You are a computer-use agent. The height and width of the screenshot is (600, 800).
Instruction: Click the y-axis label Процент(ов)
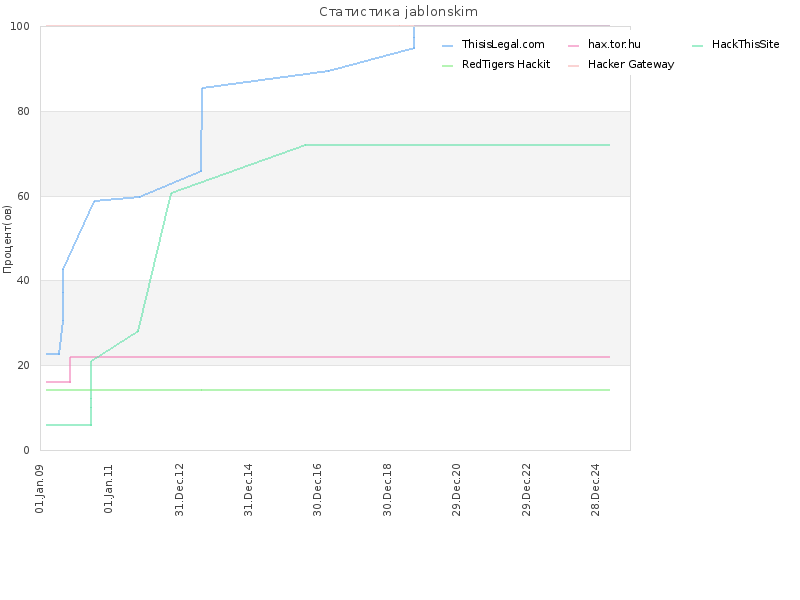7,239
